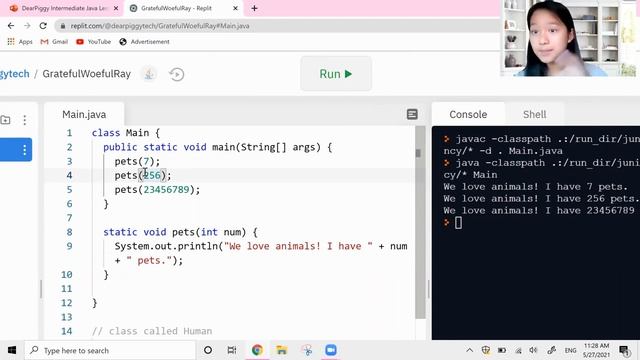Click the Java language icon beside GratefulWoefulRay

coord(149,74)
